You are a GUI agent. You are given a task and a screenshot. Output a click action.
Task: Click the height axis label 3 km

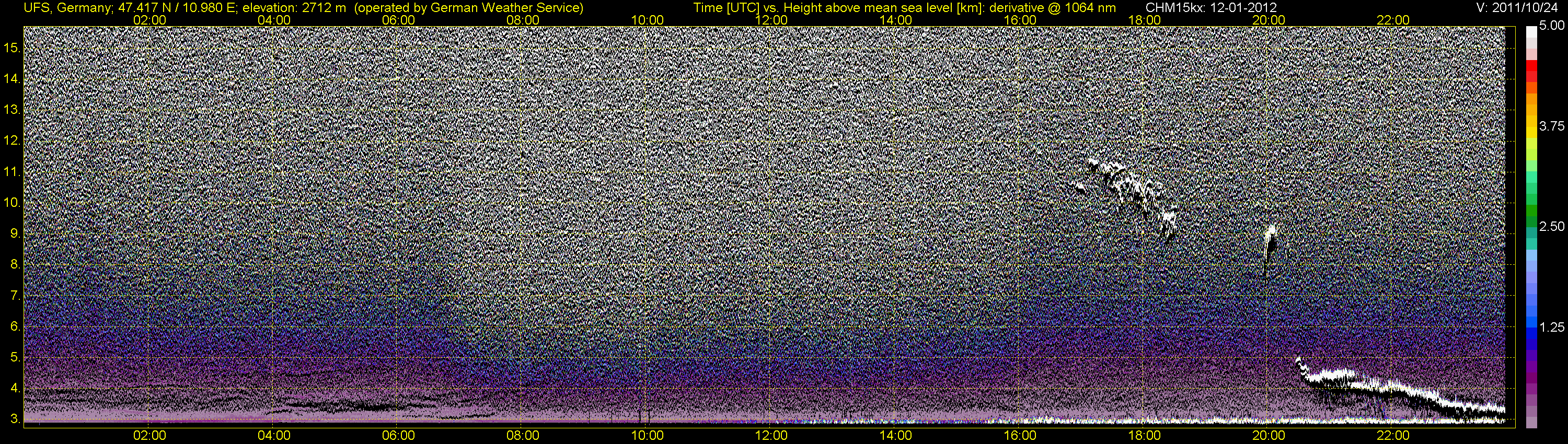click(x=15, y=419)
